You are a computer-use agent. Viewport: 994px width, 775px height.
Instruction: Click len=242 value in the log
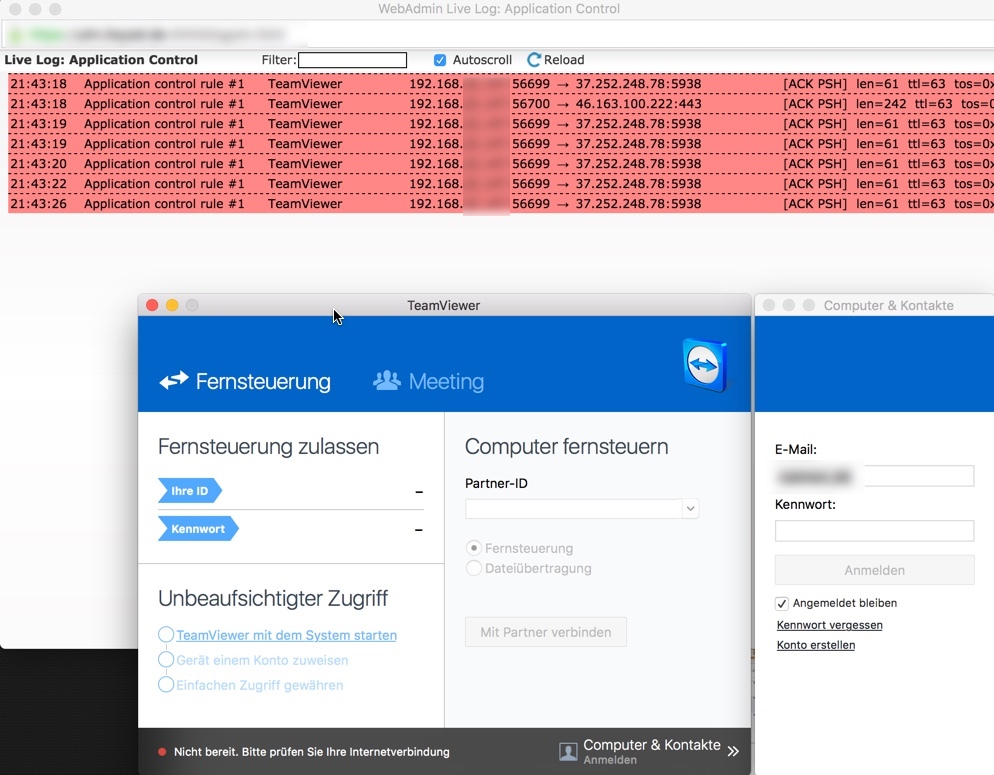coord(881,103)
